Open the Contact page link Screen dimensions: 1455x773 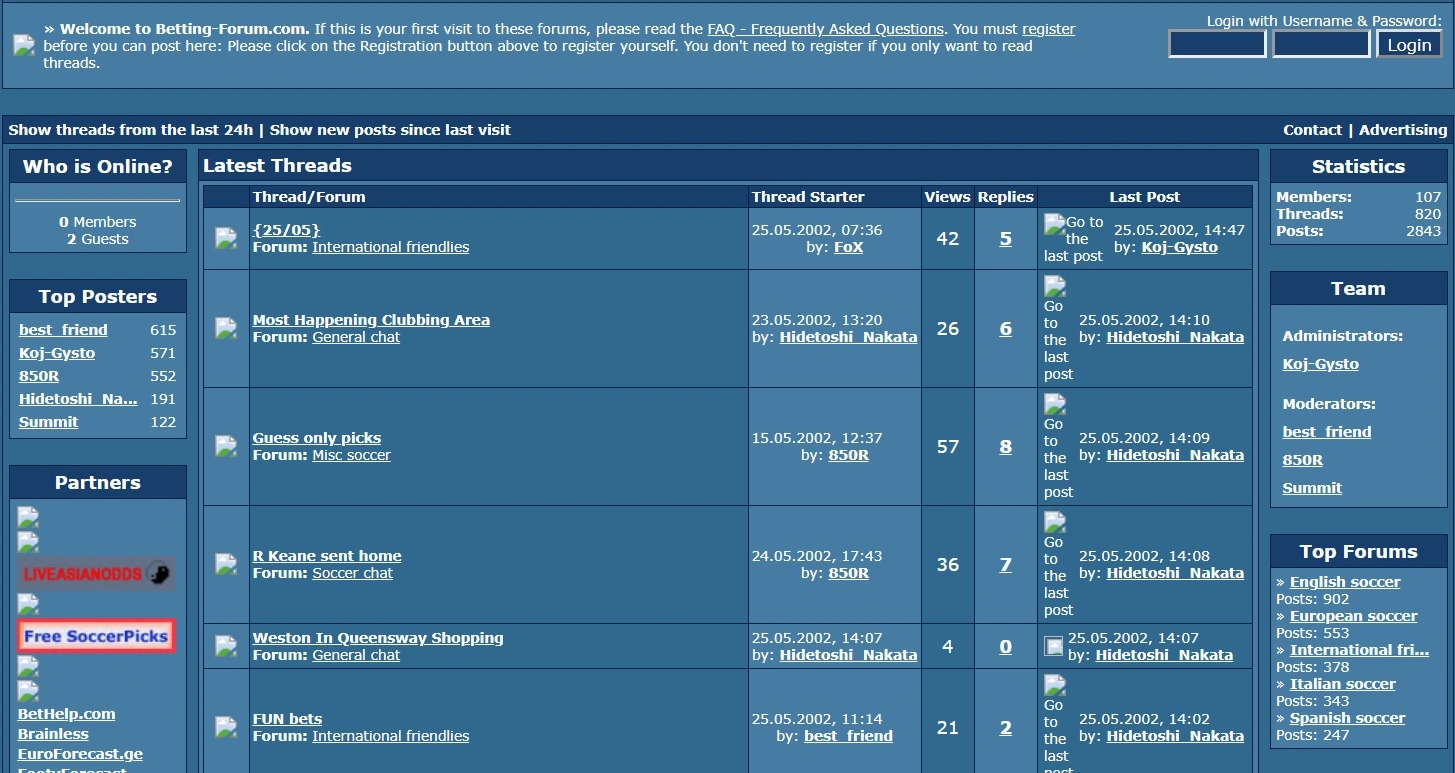point(1312,130)
